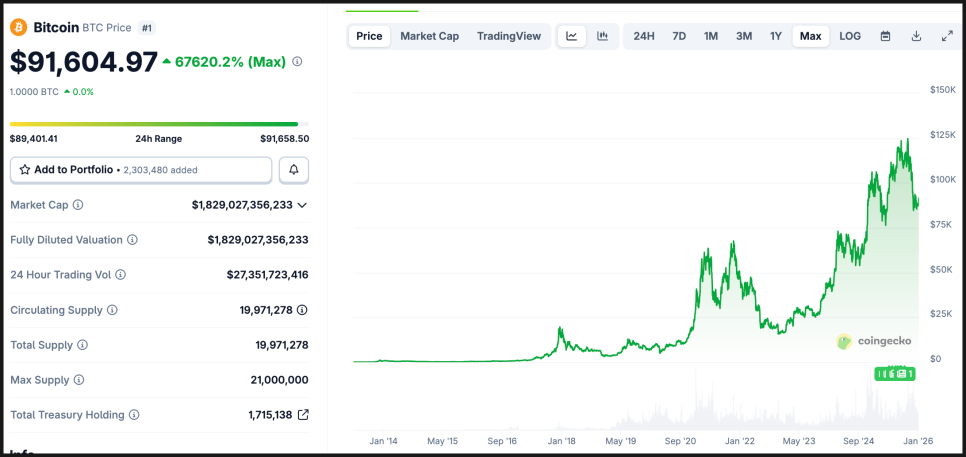Show info tooltip for Max Supply
The image size is (966, 457).
point(78,380)
